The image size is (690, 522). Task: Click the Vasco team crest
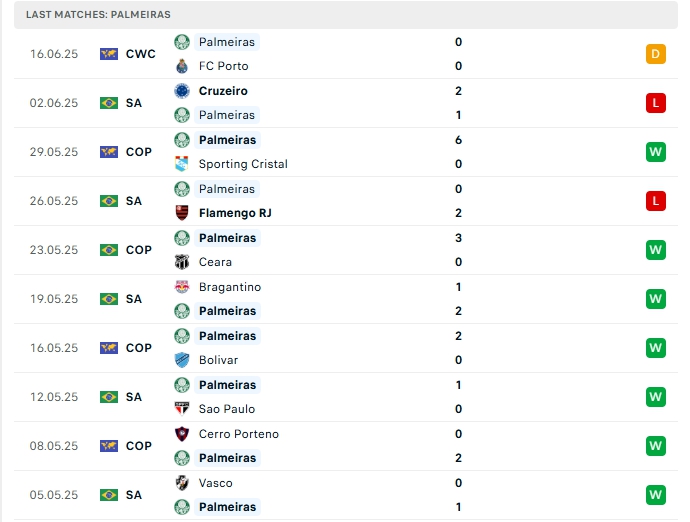(x=181, y=483)
